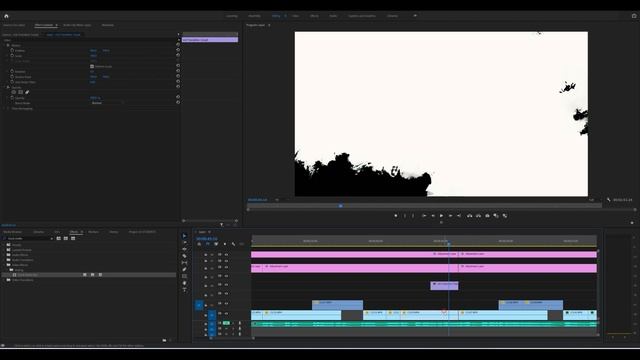
Task: Select the Razor tool
Action: coord(184,256)
